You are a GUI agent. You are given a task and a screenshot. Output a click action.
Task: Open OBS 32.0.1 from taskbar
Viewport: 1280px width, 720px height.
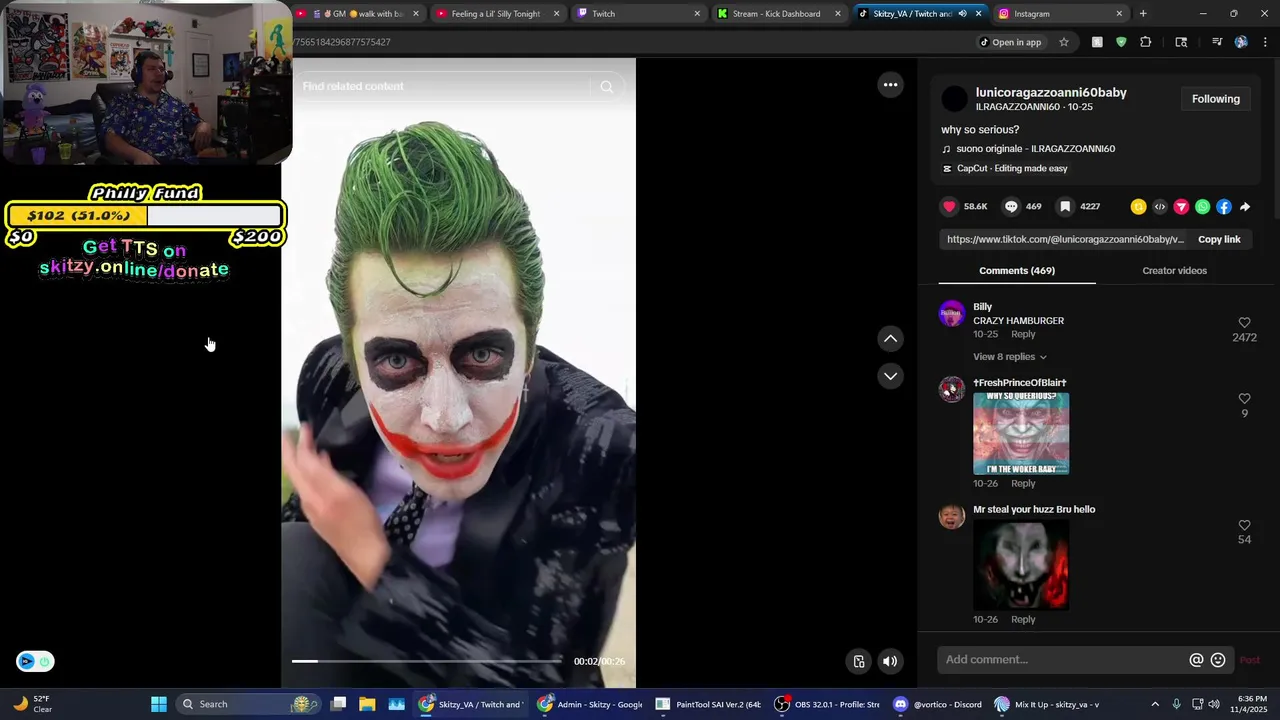click(x=829, y=704)
